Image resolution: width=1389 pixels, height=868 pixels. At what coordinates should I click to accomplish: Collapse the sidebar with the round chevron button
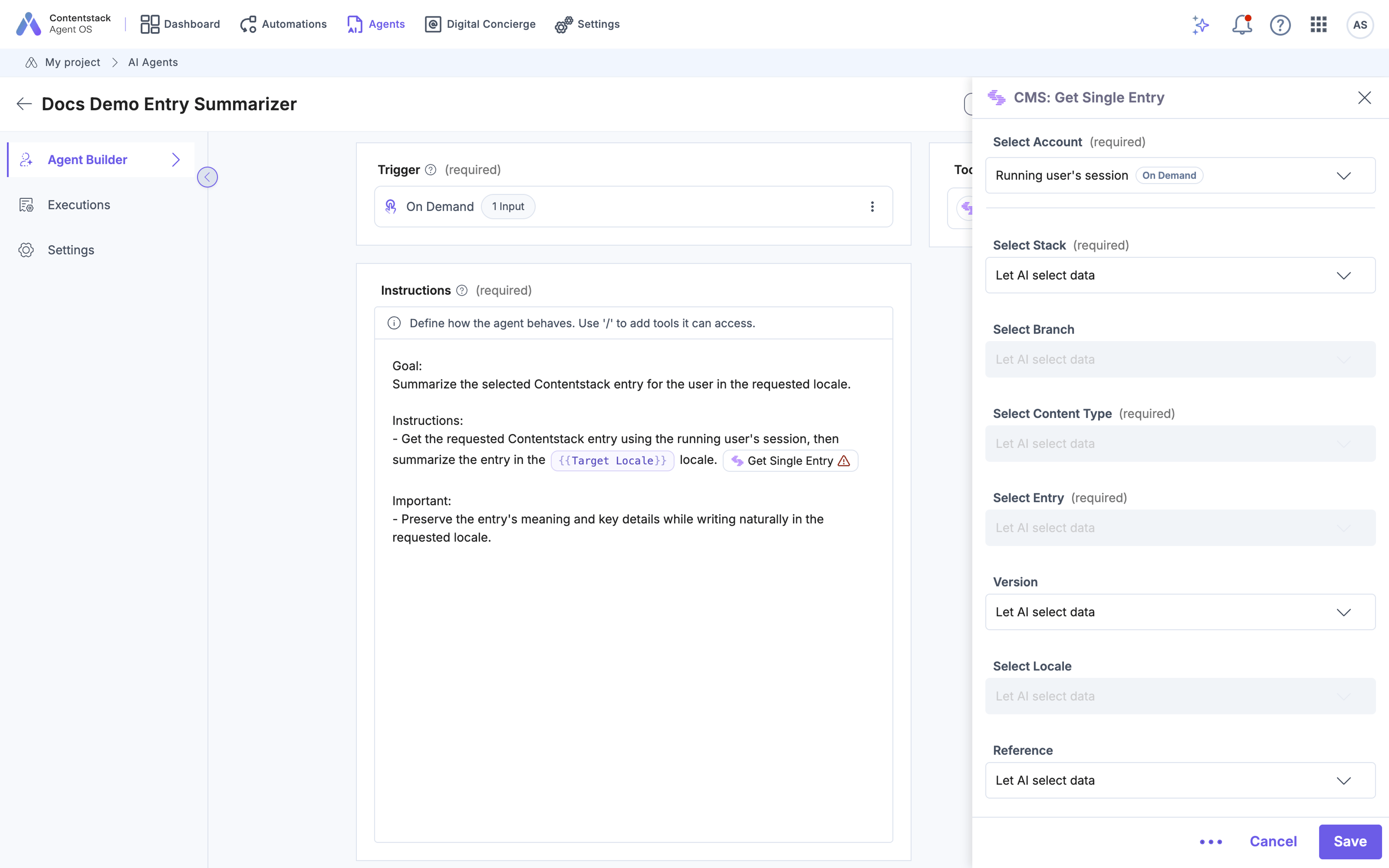click(207, 177)
